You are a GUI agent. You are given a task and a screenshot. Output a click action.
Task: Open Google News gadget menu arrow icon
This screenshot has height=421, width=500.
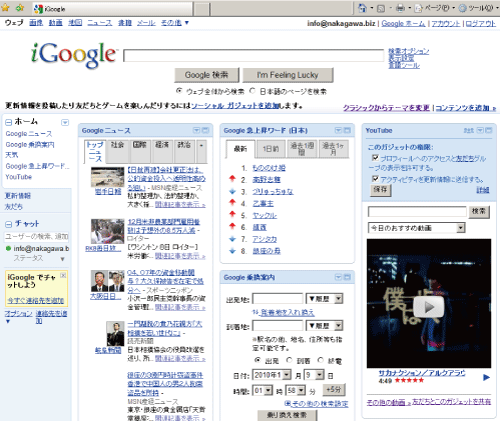pos(197,130)
